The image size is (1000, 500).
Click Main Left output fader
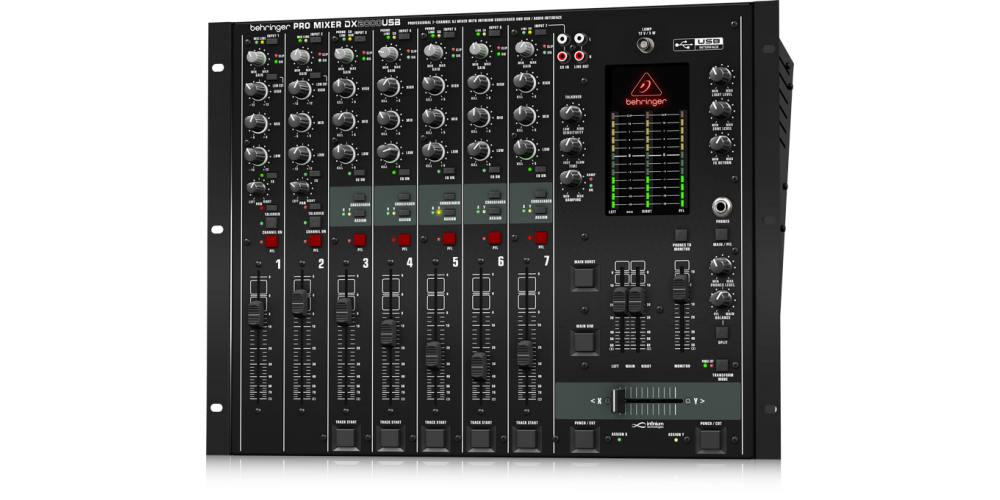click(x=619, y=301)
